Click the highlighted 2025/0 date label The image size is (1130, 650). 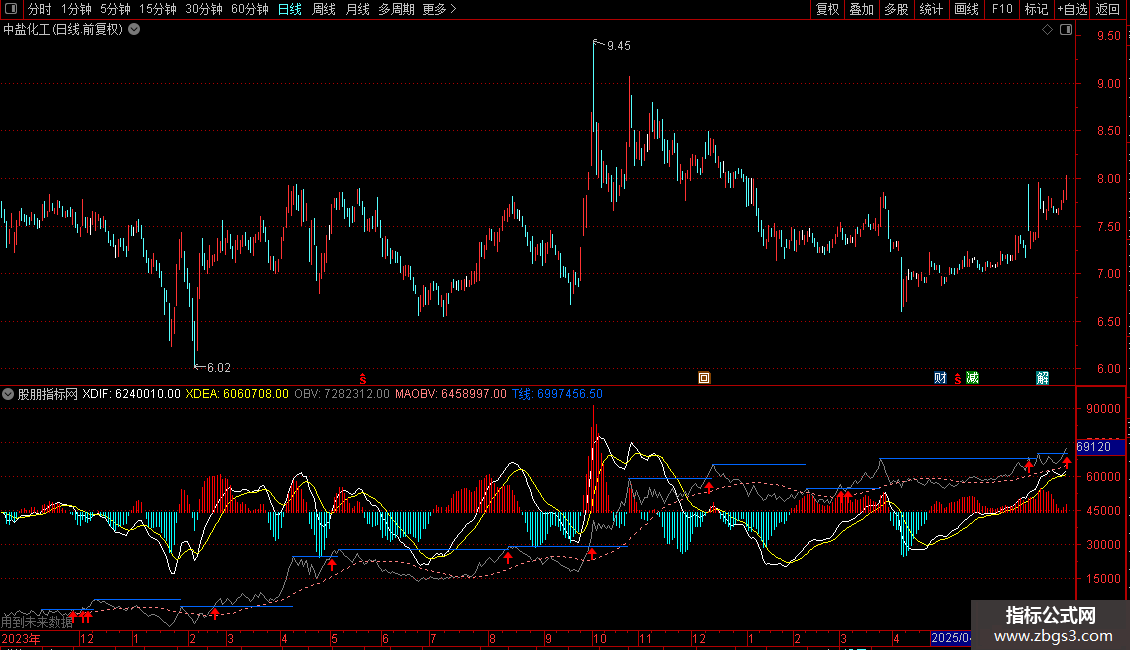(x=950, y=638)
